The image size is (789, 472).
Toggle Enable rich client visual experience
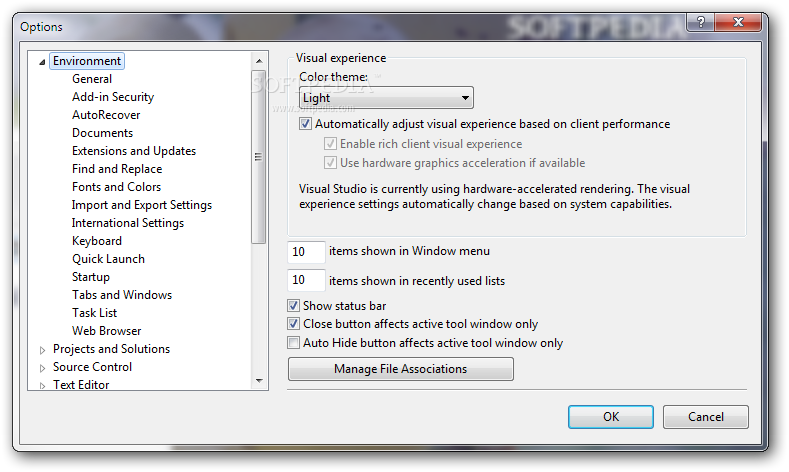point(330,144)
